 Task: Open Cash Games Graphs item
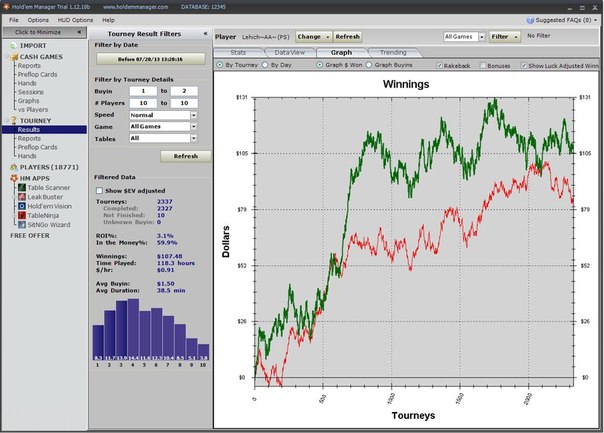click(29, 101)
